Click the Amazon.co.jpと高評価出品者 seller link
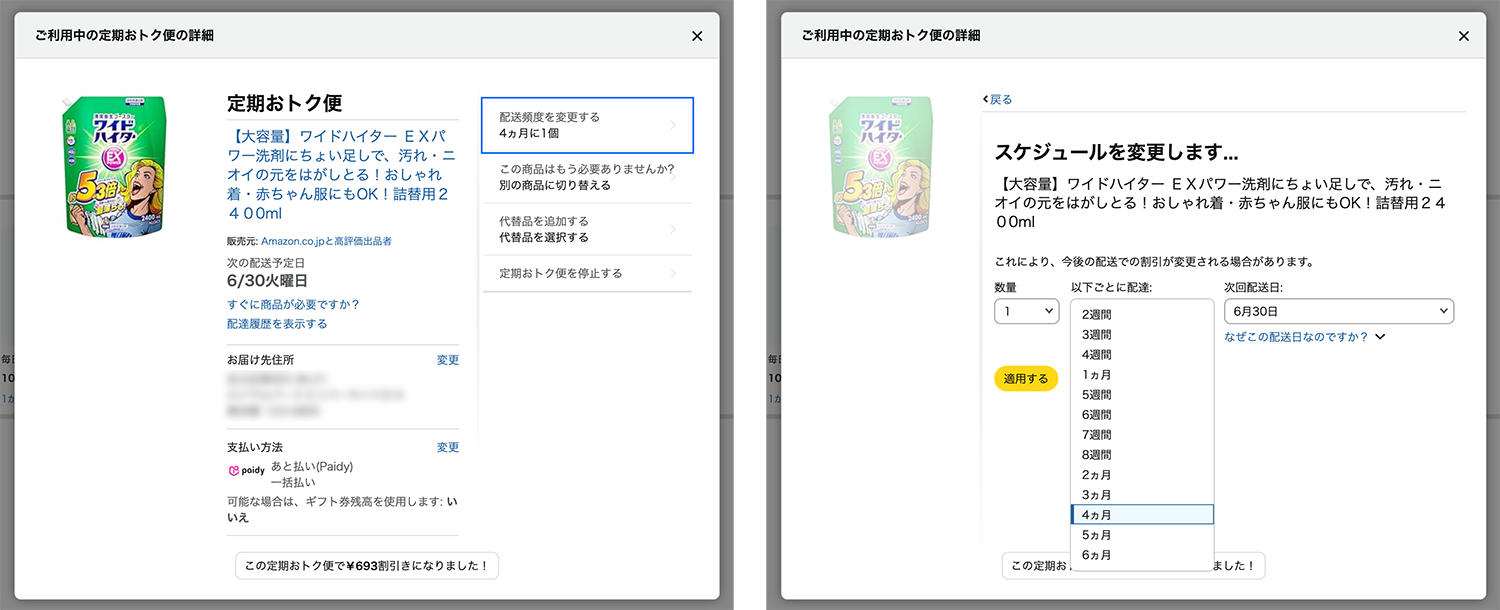 pos(326,241)
